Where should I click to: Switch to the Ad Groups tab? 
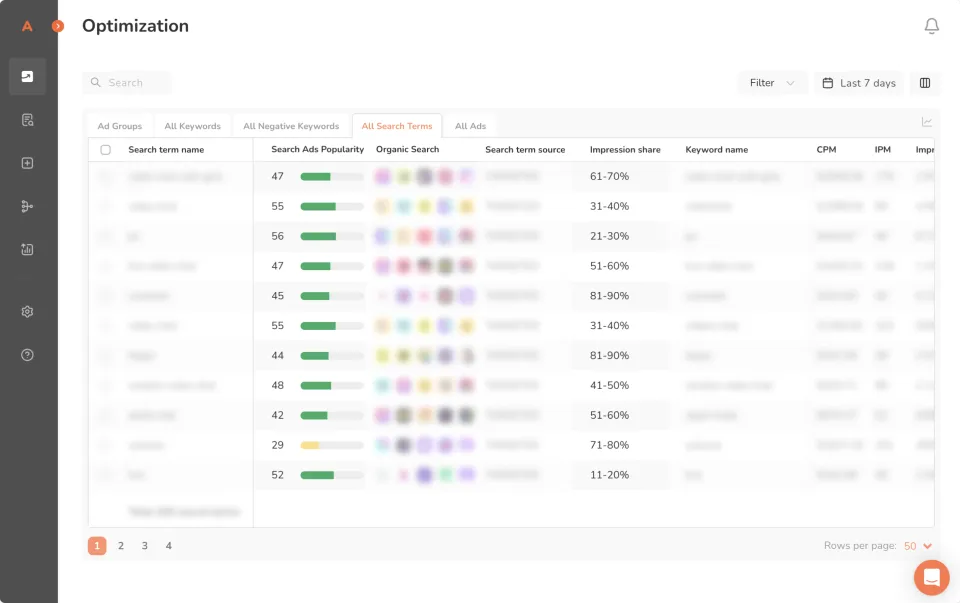(x=119, y=126)
